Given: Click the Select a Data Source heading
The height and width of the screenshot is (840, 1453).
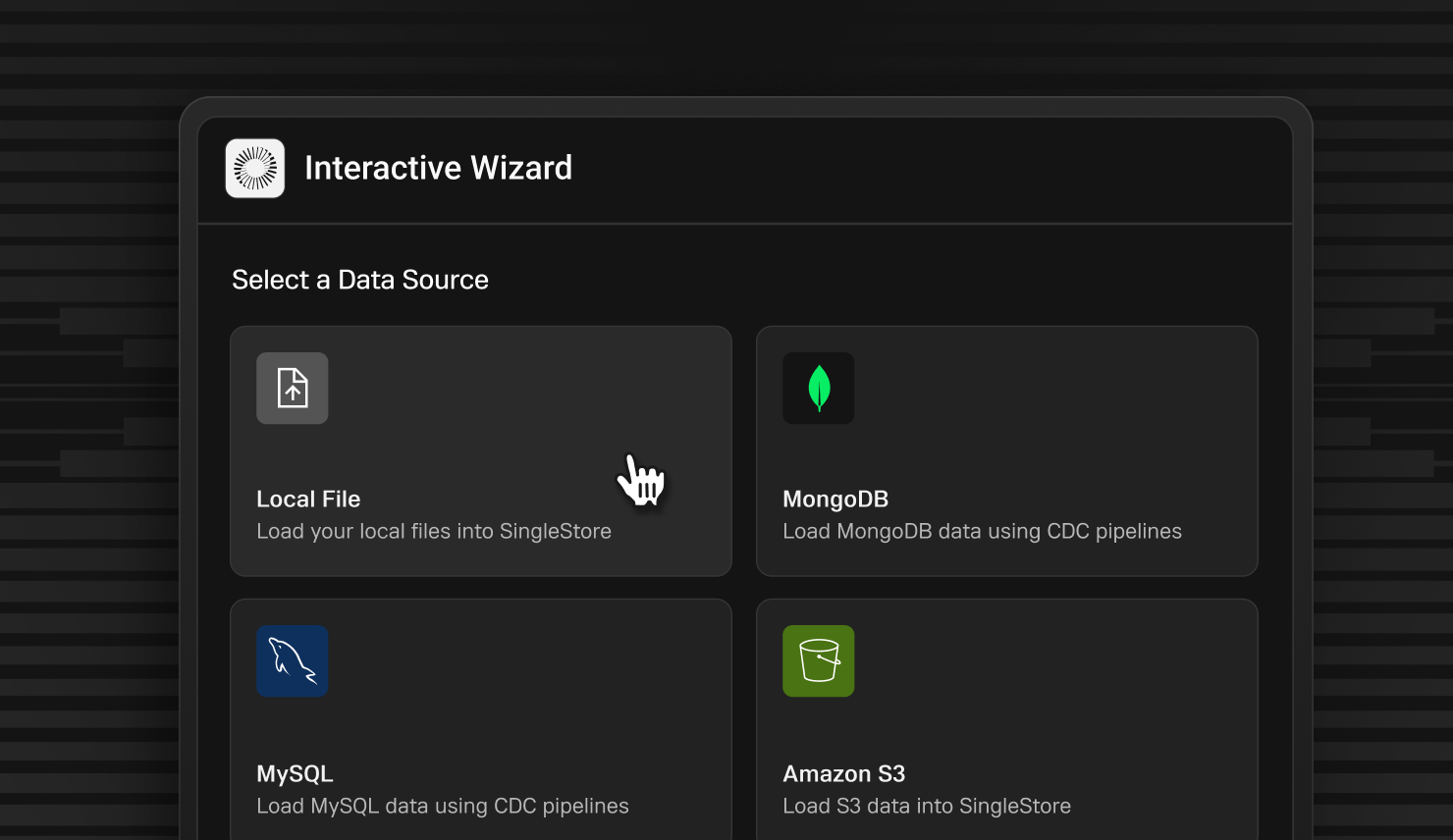Looking at the screenshot, I should click(x=359, y=280).
